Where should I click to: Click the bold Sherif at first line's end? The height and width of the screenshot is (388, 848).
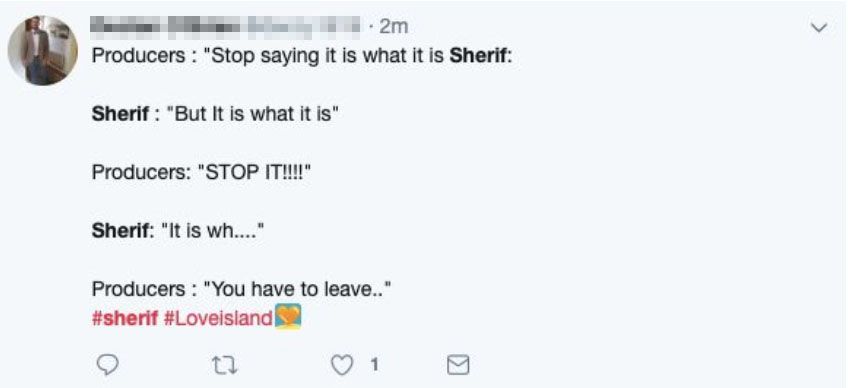pos(480,56)
